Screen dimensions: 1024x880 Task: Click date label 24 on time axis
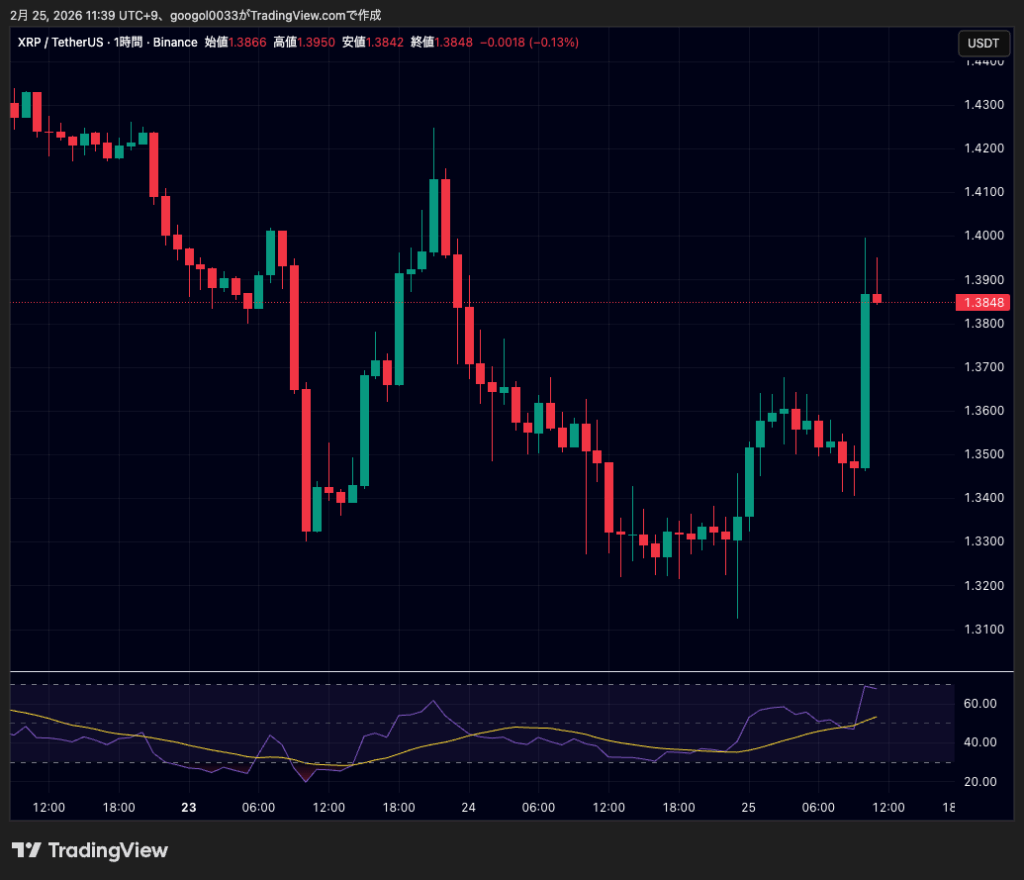[x=469, y=807]
